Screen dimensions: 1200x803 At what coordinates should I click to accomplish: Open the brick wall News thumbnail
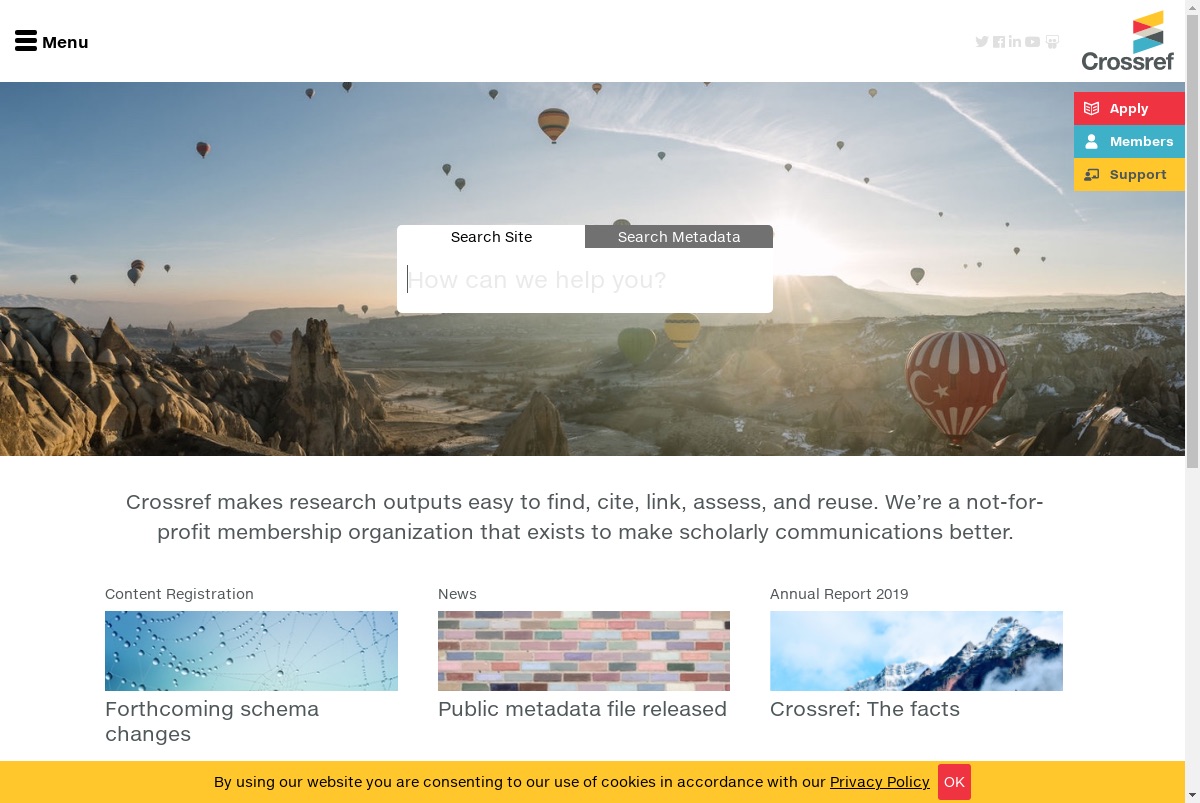pyautogui.click(x=584, y=651)
